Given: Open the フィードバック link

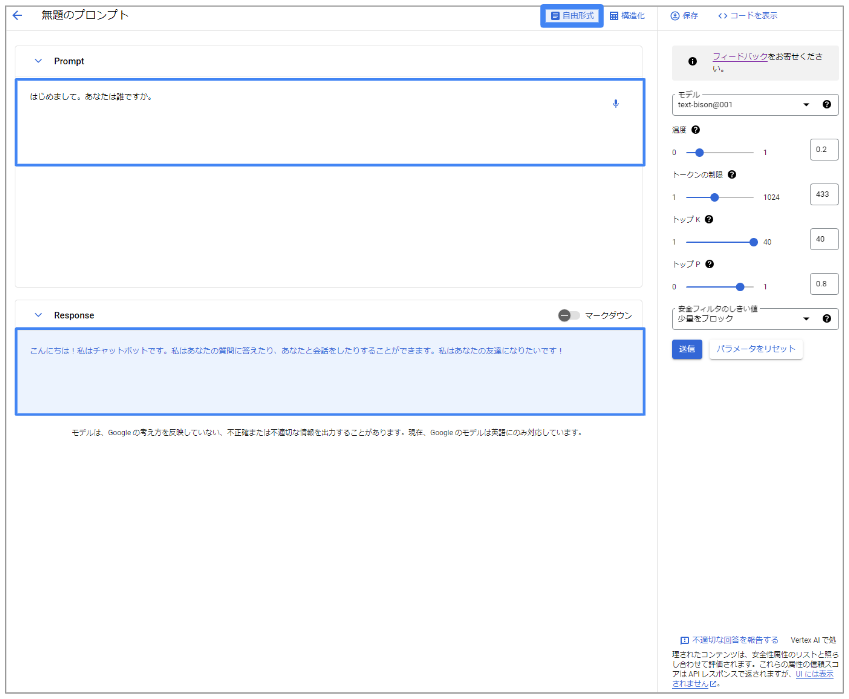Looking at the screenshot, I should coord(740,56).
